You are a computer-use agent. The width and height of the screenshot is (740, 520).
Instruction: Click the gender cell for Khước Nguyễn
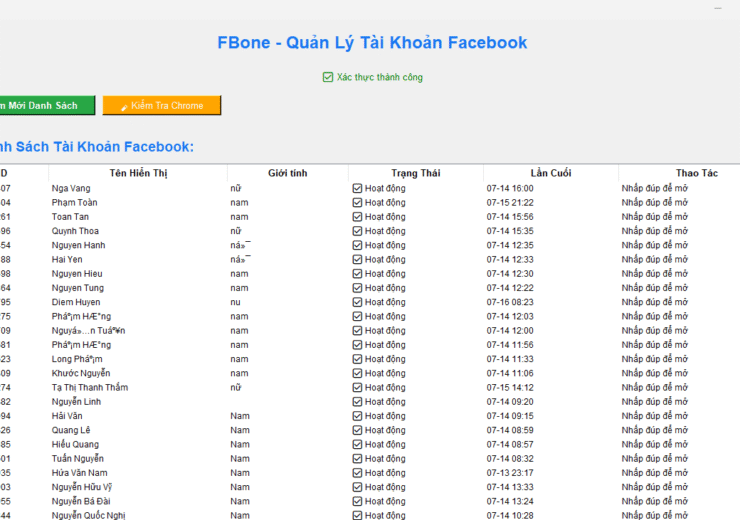tap(239, 373)
